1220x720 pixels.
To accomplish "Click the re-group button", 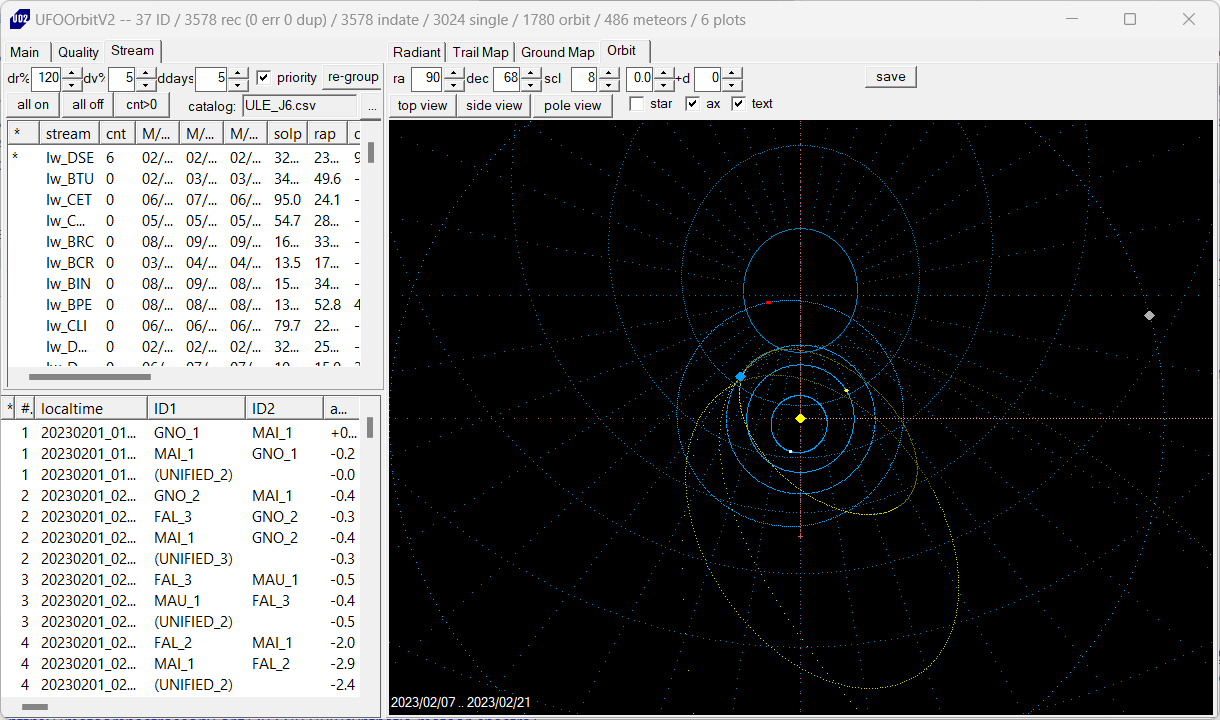I will tap(353, 77).
